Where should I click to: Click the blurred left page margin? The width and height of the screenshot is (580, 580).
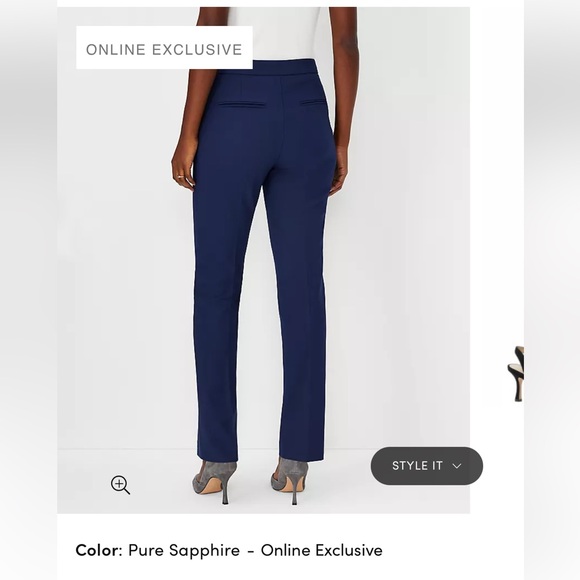tap(28, 290)
